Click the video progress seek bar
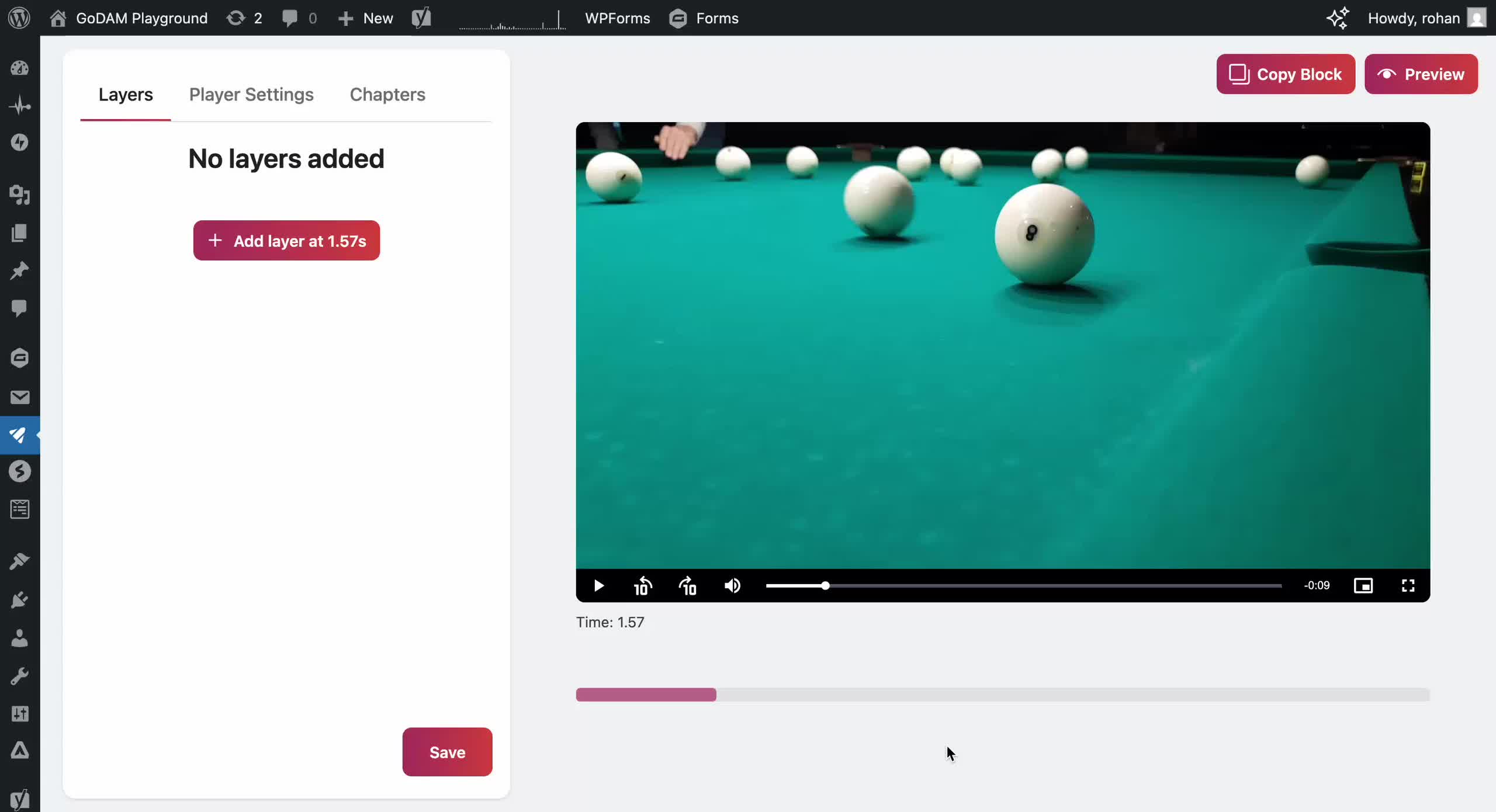Image resolution: width=1496 pixels, height=812 pixels. [x=1023, y=586]
